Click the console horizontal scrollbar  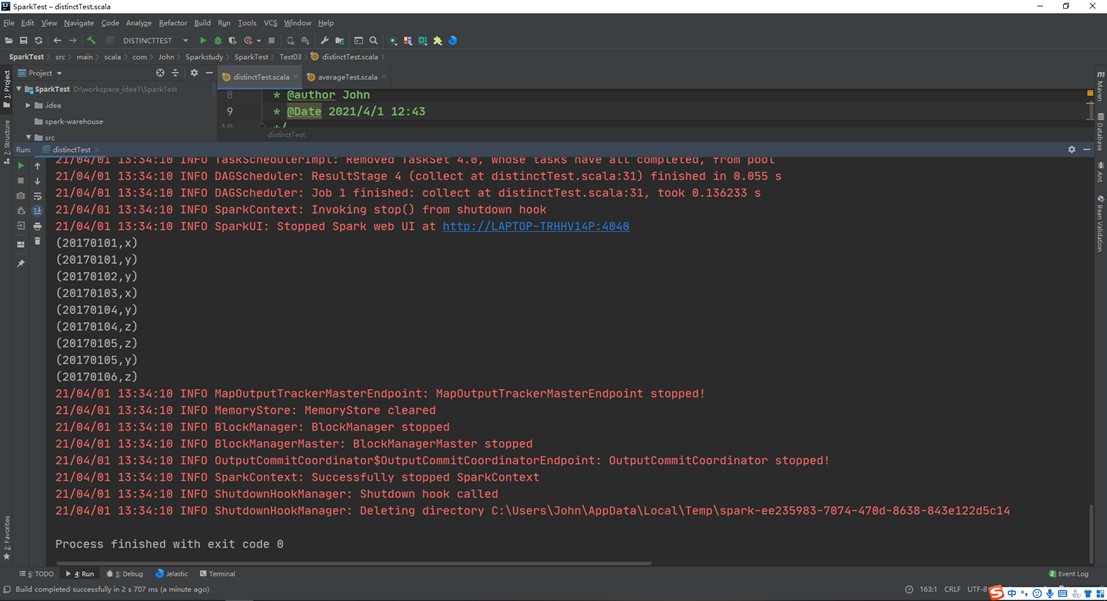(x=353, y=563)
